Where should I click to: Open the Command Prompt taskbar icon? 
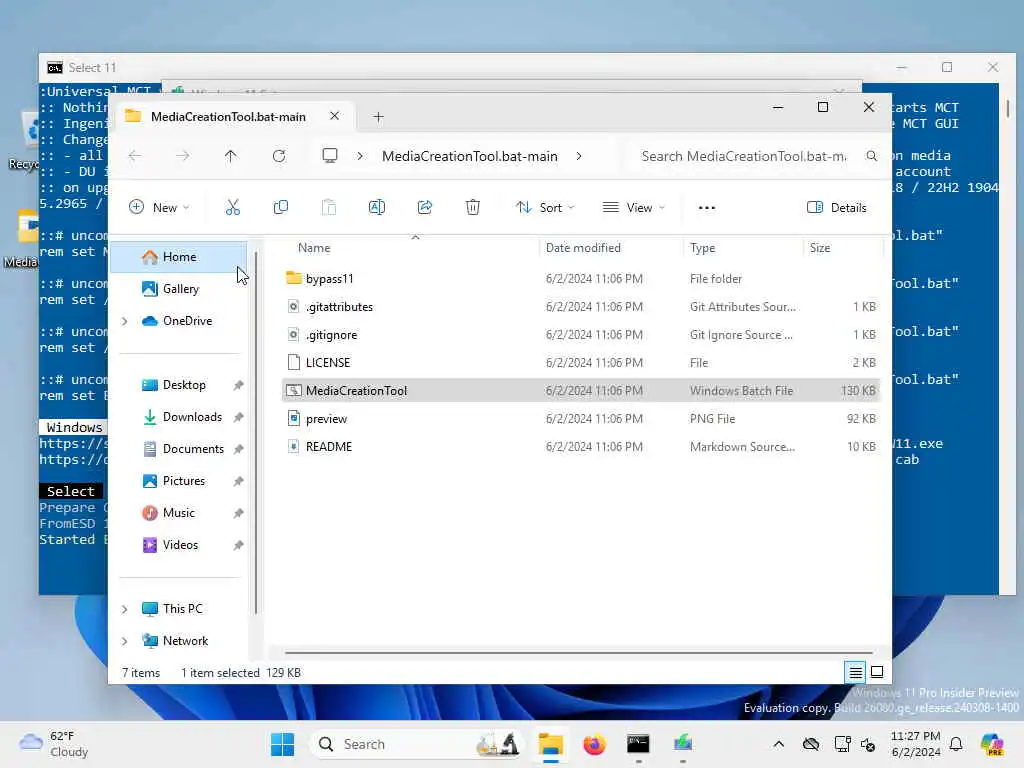click(638, 744)
